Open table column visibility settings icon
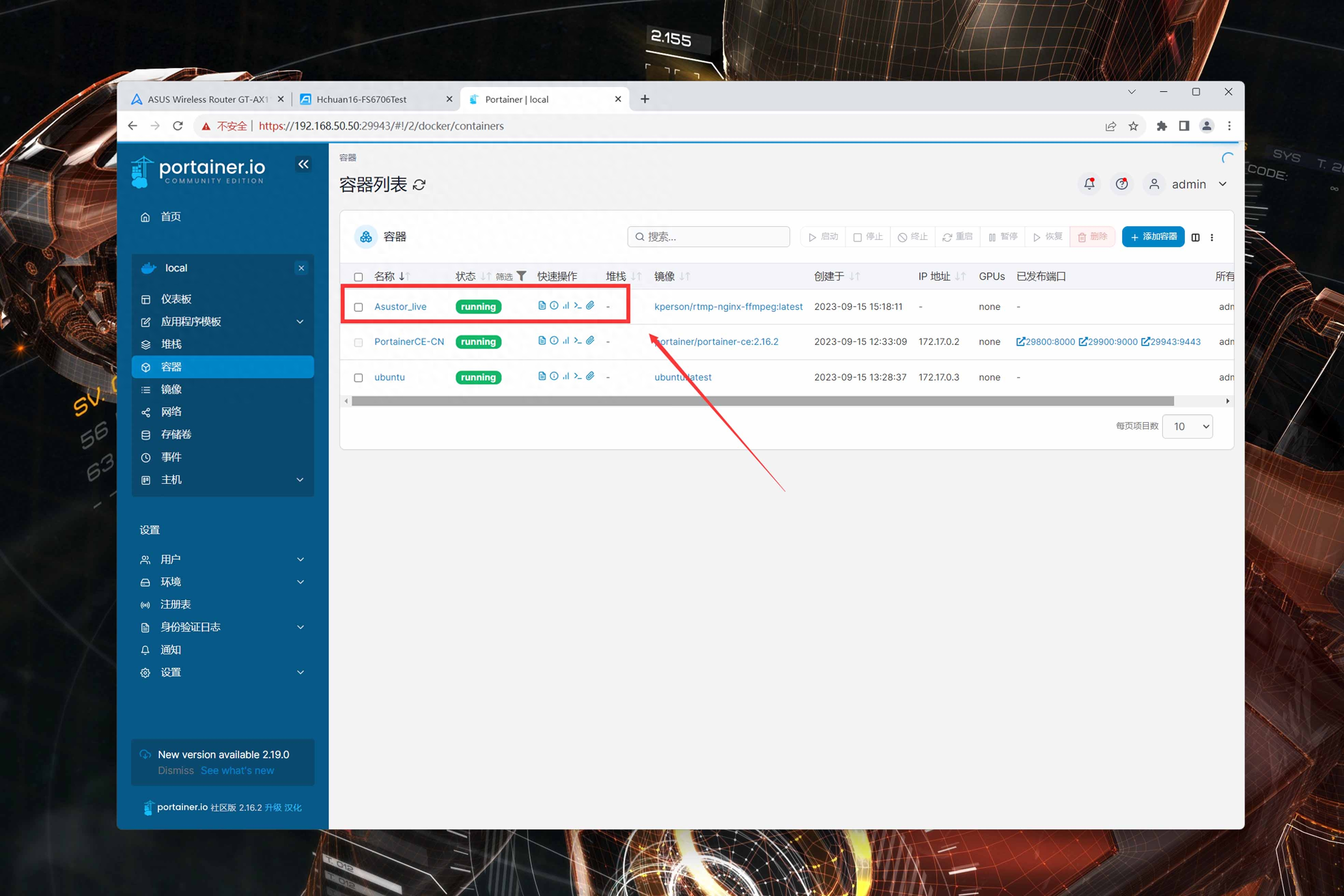This screenshot has width=1344, height=896. pos(1195,237)
